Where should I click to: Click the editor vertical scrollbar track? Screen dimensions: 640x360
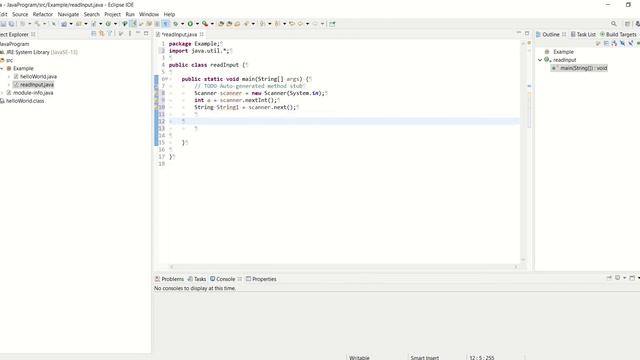523,151
